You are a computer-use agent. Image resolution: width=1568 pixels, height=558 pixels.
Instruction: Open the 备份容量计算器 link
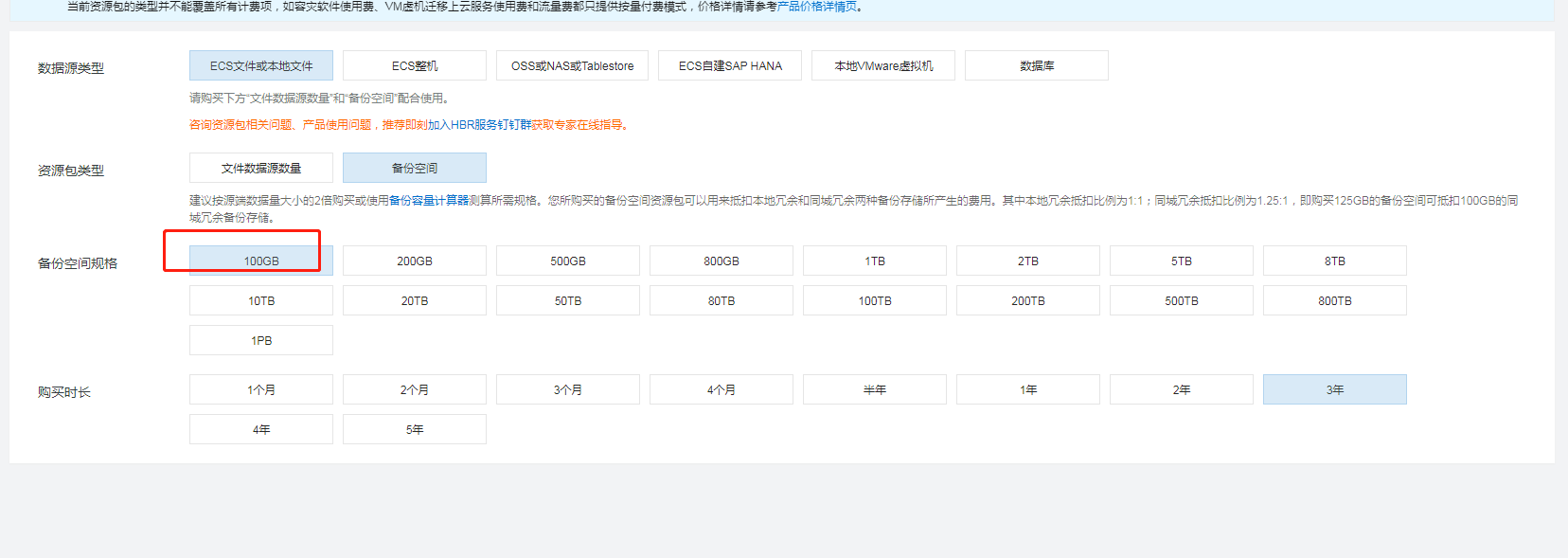(x=429, y=200)
